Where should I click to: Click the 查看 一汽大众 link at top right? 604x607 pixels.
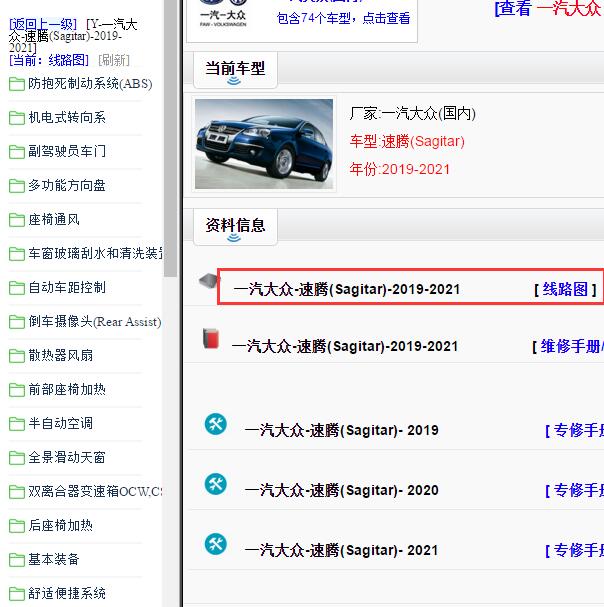[549, 8]
